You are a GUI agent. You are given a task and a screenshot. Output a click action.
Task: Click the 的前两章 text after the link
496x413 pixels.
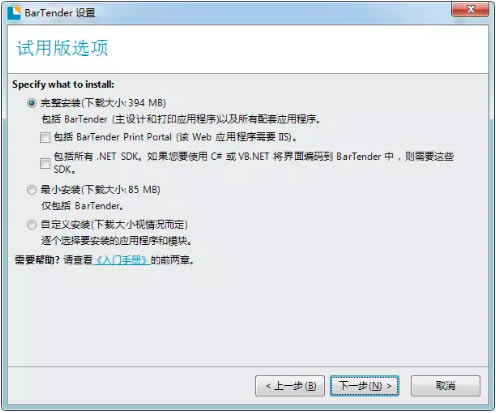point(172,260)
